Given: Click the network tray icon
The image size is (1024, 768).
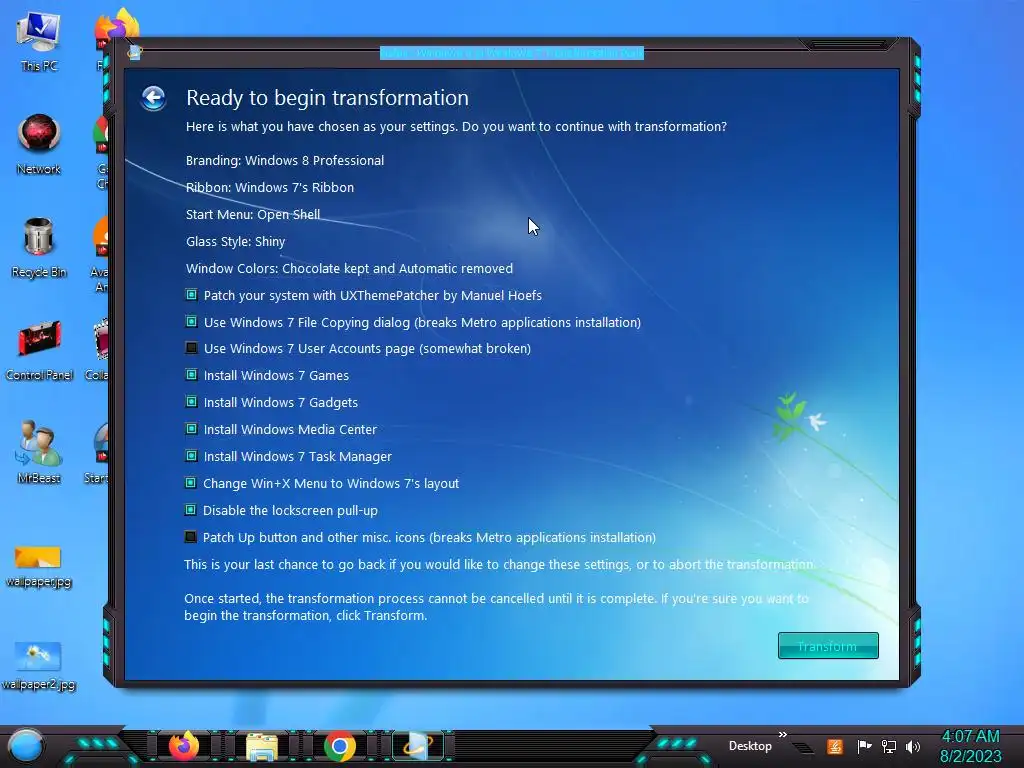Looking at the screenshot, I should coord(889,746).
